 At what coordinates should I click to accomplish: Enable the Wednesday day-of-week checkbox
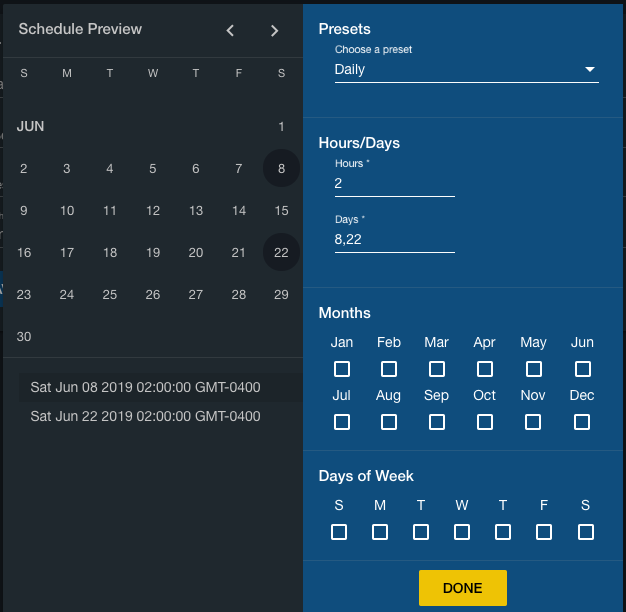(x=462, y=532)
